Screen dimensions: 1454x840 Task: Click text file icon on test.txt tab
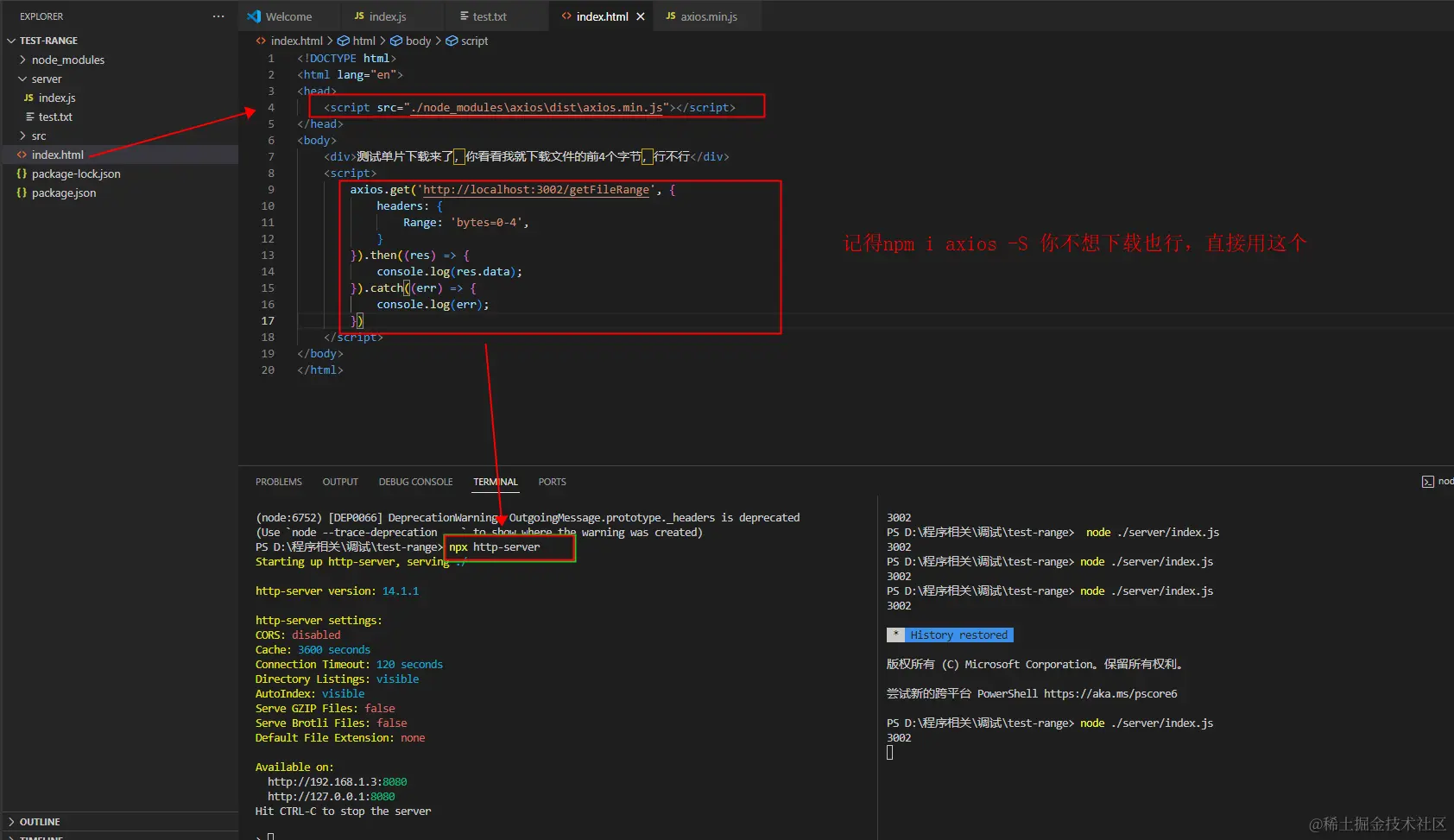pos(465,16)
